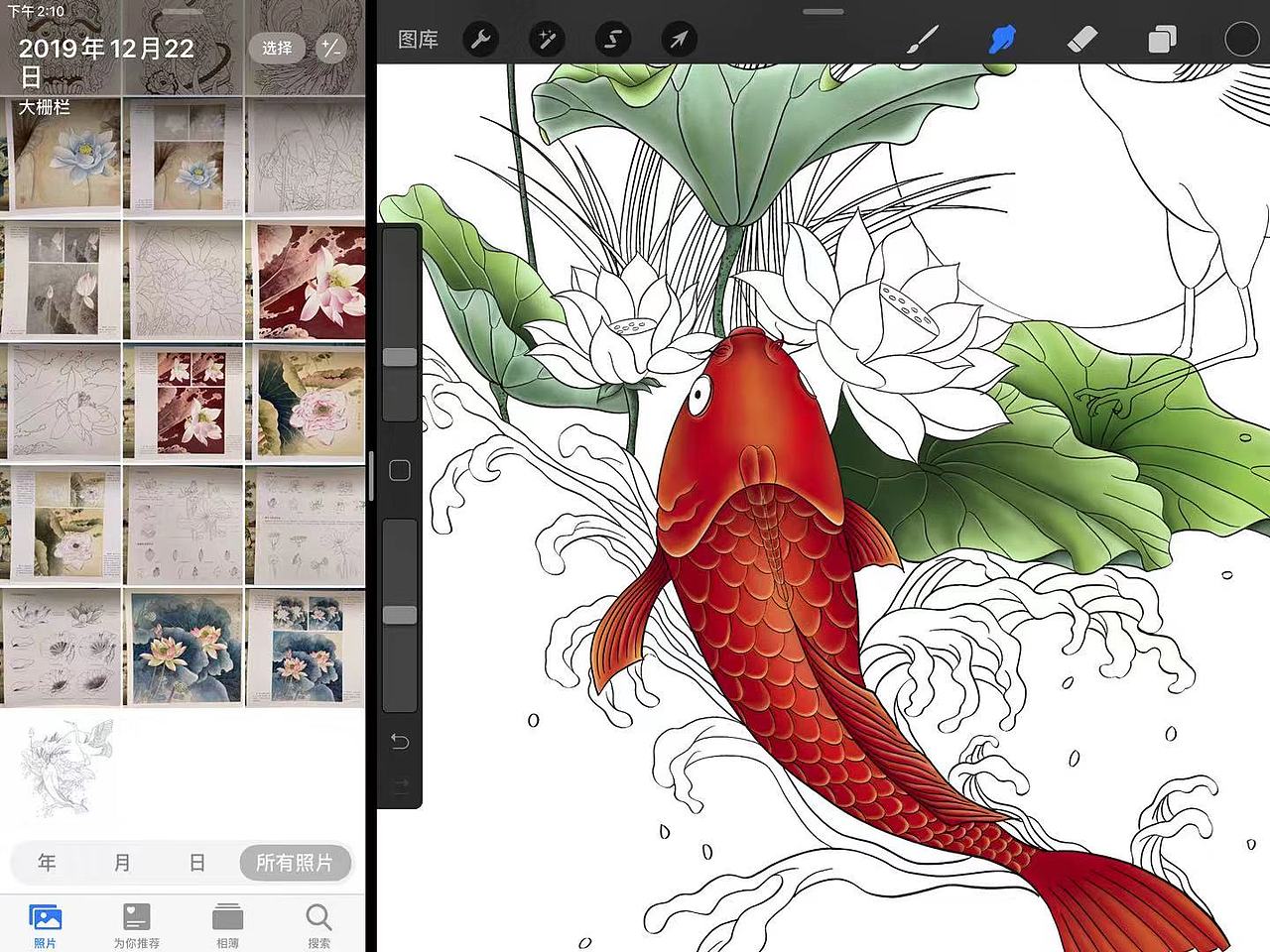Tap the Undo arrow in sidebar

(x=400, y=742)
